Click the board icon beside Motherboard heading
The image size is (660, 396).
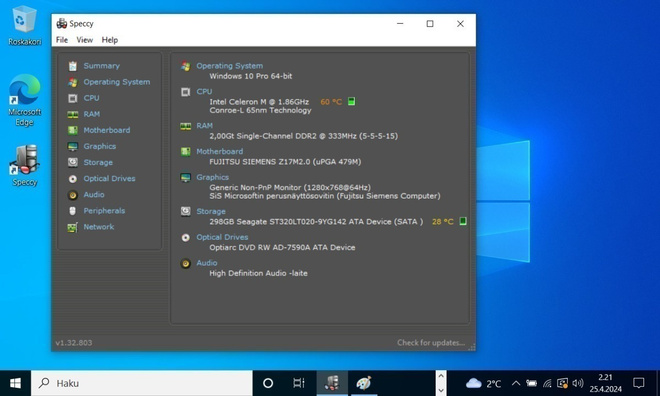click(x=186, y=151)
